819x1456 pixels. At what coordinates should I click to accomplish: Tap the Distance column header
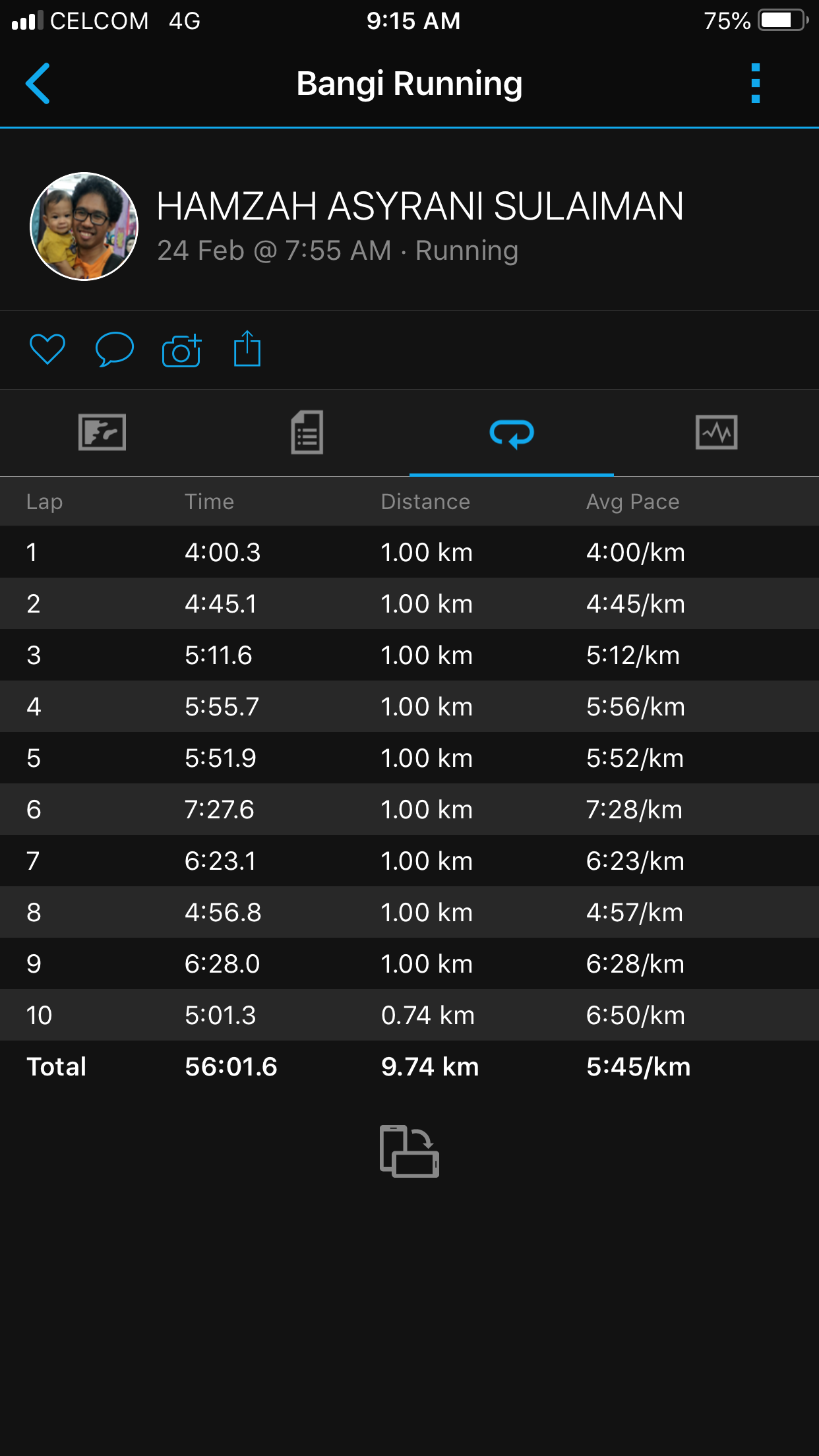pos(425,502)
